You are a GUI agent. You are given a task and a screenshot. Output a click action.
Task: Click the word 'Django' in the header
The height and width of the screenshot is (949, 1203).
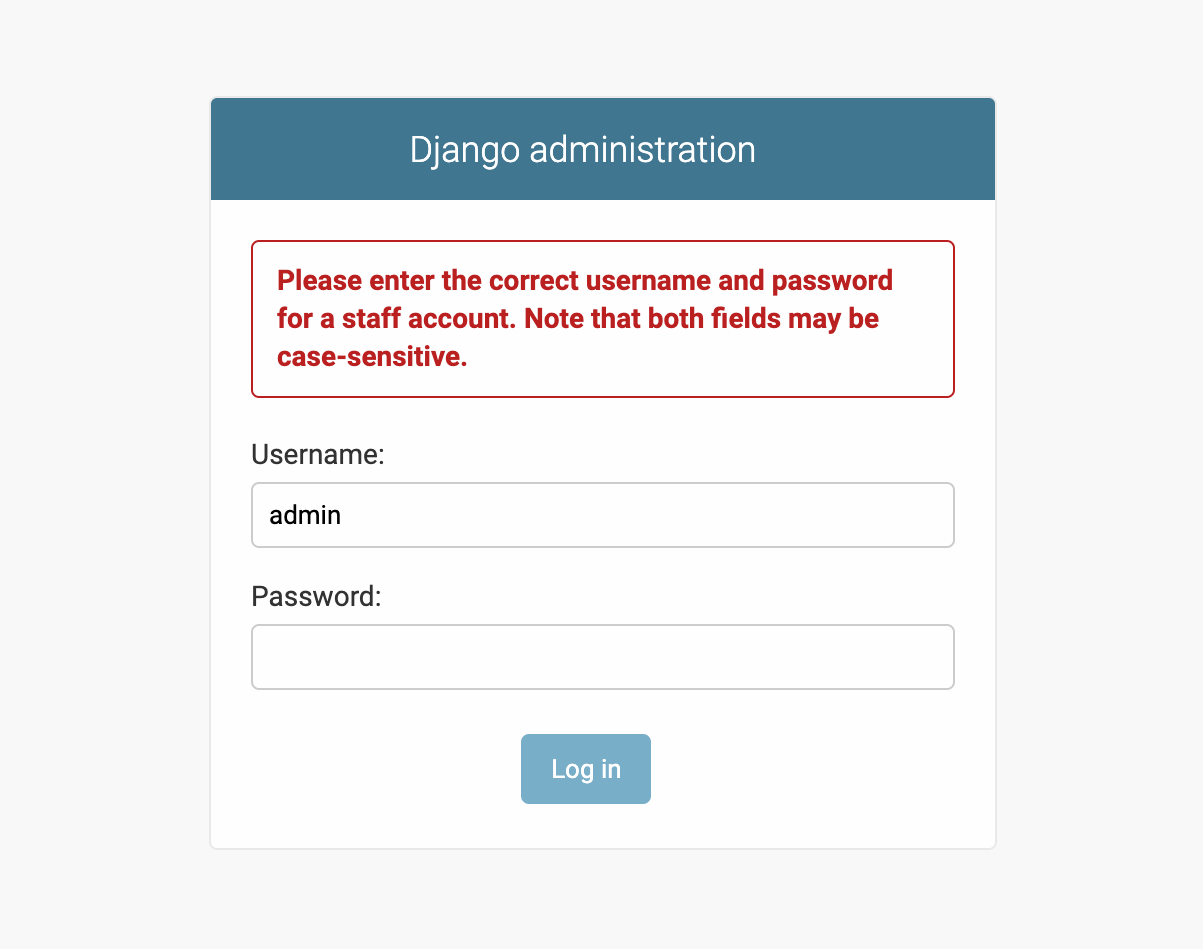pyautogui.click(x=464, y=150)
